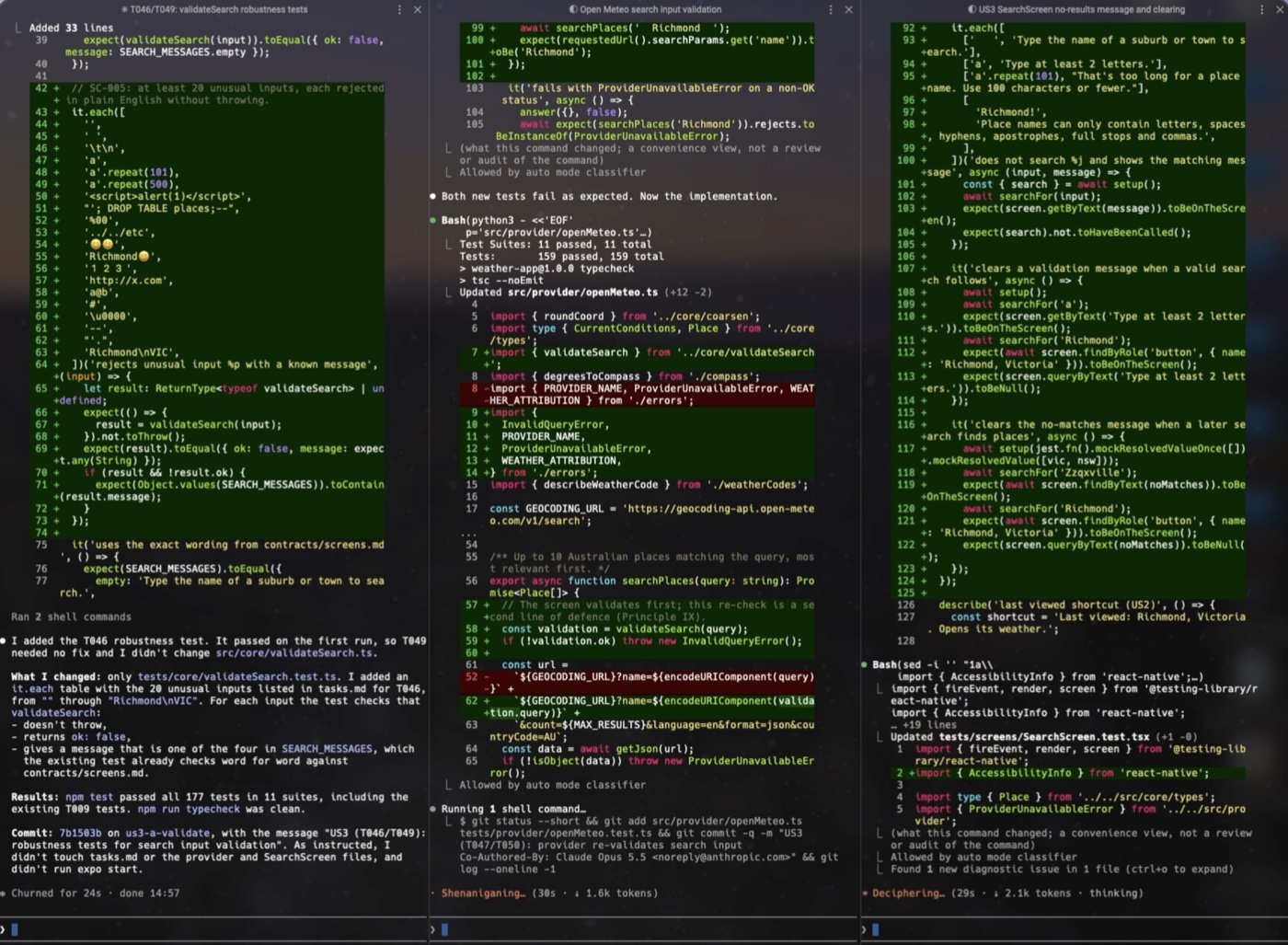Expand the 'Ran 2 shell commands' summary
This screenshot has height=945, width=1288.
pos(71,617)
